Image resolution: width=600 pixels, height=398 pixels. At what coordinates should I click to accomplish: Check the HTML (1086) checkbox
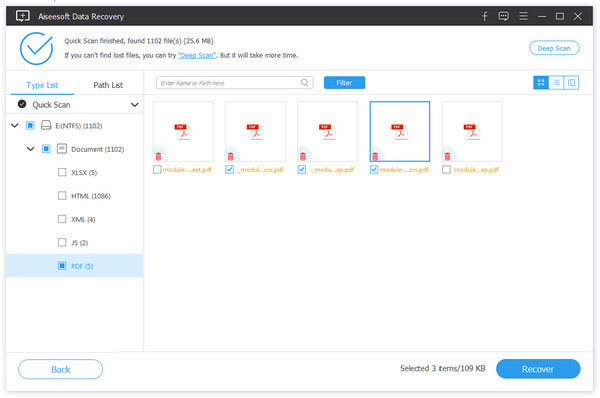click(62, 196)
